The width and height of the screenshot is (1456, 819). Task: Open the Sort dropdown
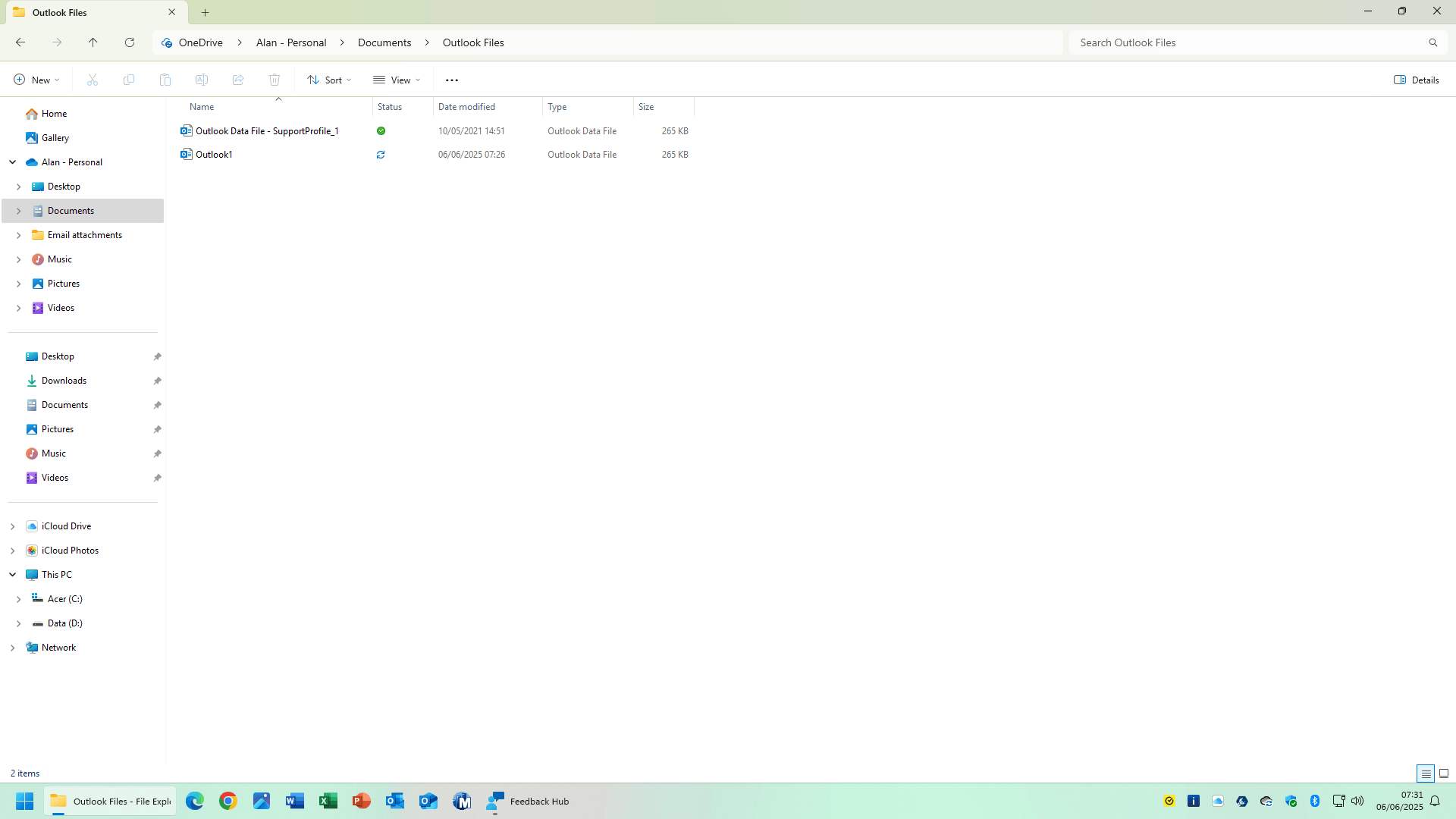(328, 80)
